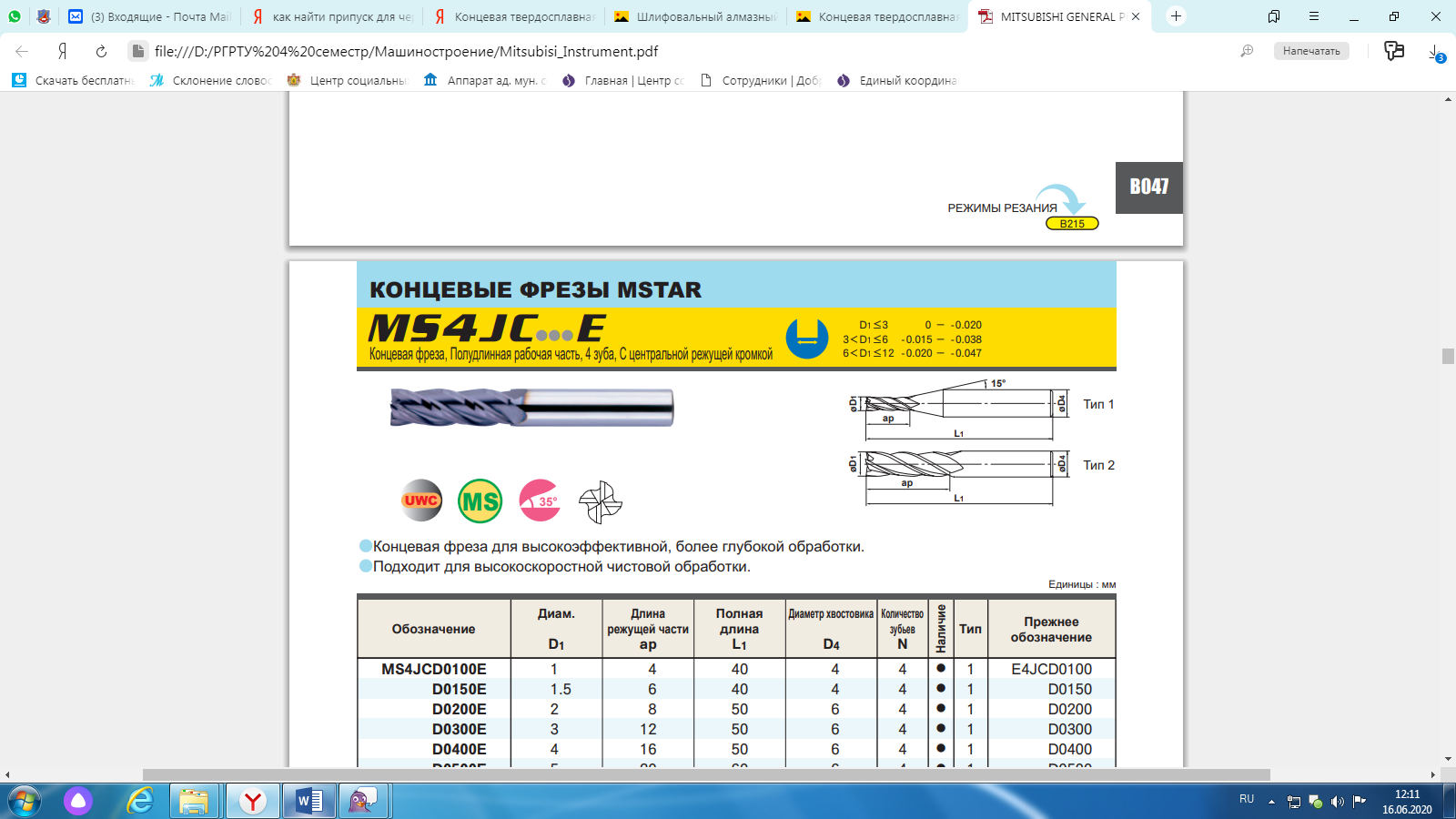
Task: Reload the current PDF page
Action: (101, 52)
